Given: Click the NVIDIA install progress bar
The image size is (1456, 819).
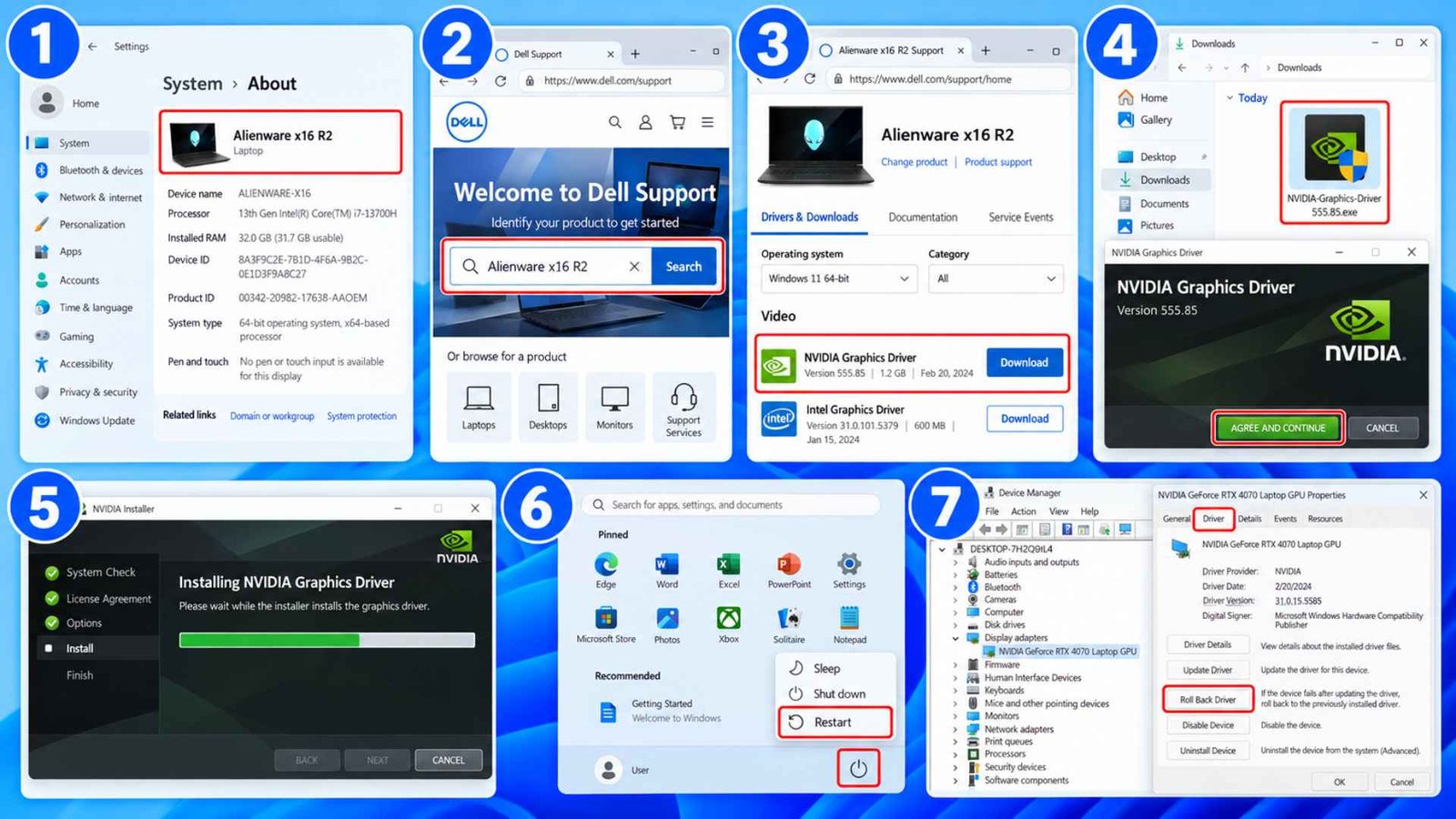Looking at the screenshot, I should tap(327, 641).
